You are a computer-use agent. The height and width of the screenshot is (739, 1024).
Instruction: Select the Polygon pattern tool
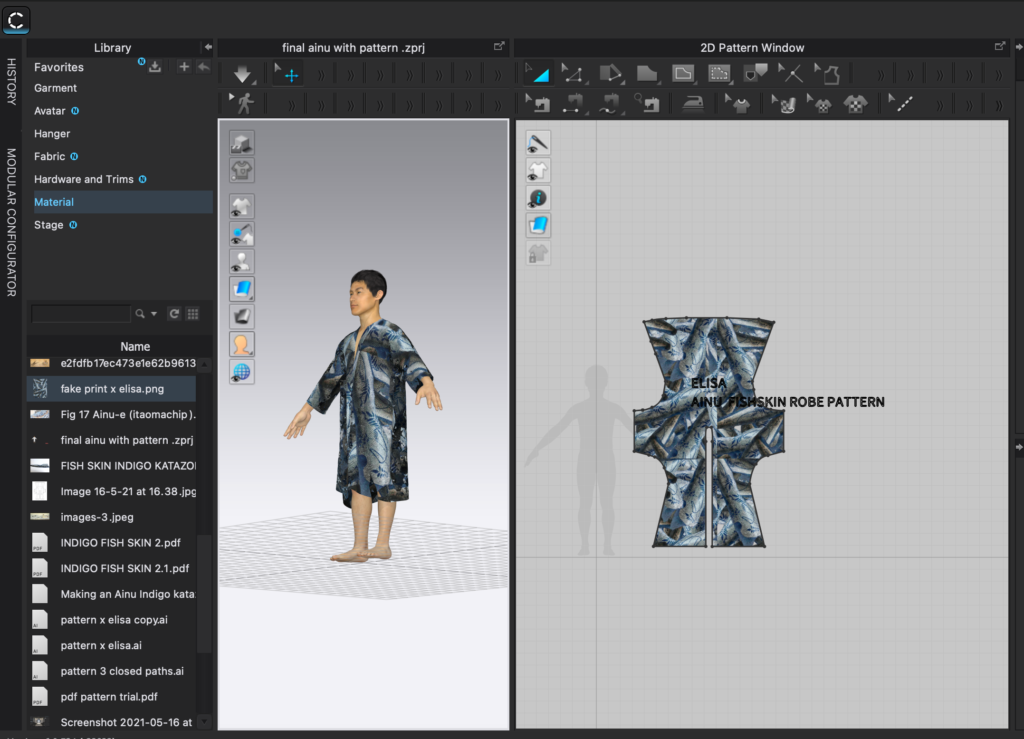(x=646, y=74)
